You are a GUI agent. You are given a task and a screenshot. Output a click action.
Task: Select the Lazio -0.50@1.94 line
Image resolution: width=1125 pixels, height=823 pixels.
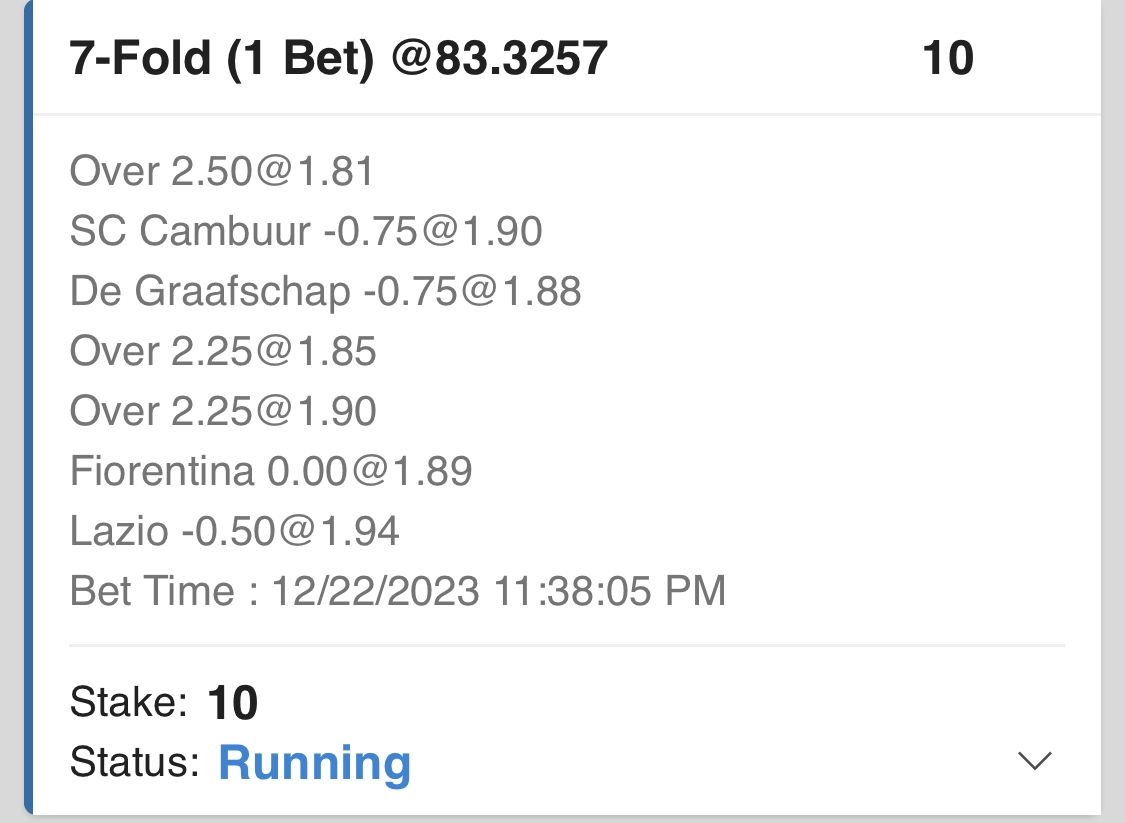(235, 531)
